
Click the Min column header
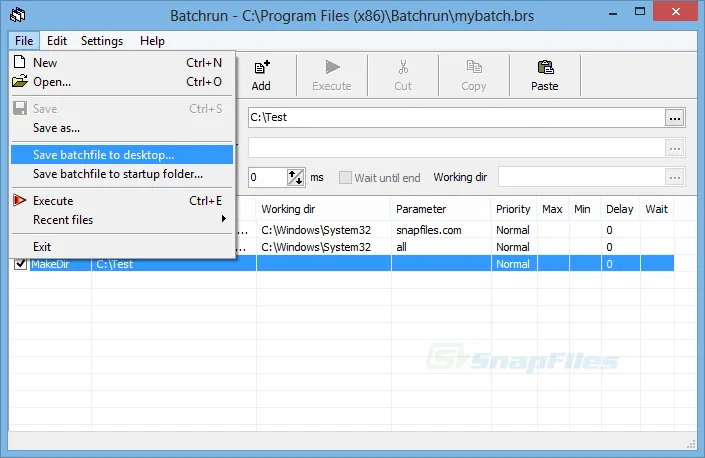[585, 209]
